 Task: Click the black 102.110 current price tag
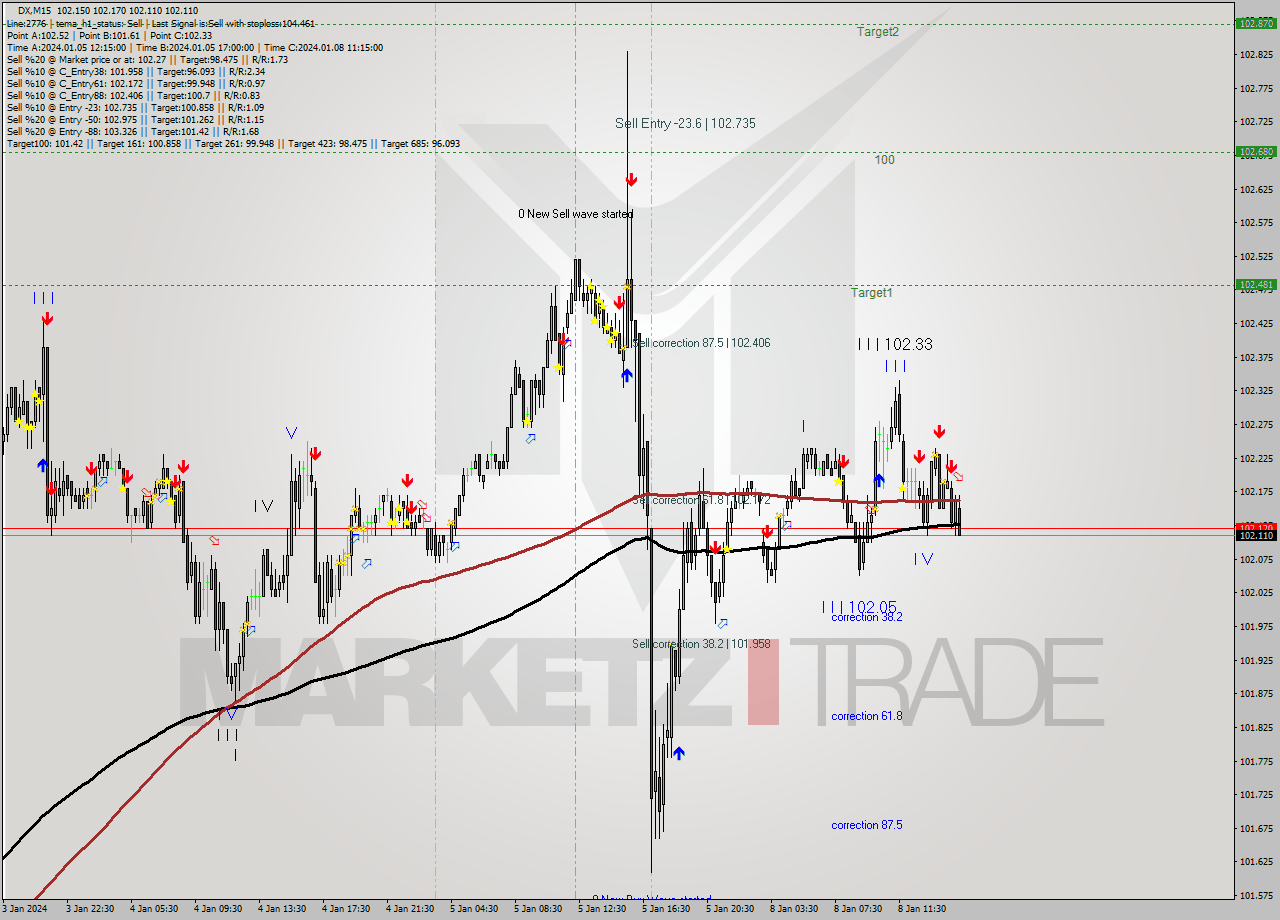click(x=1255, y=536)
